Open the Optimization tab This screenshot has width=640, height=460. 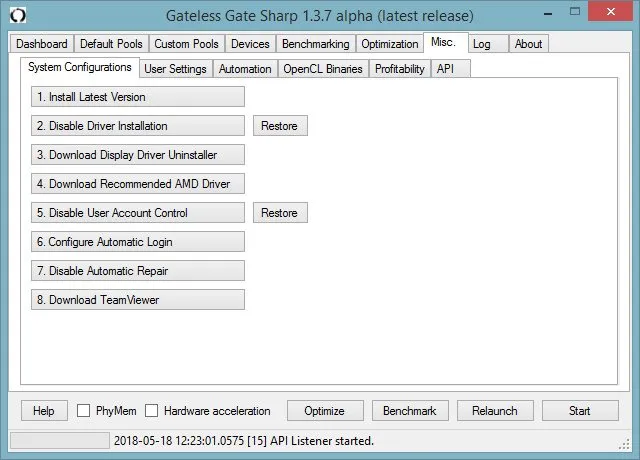point(389,44)
